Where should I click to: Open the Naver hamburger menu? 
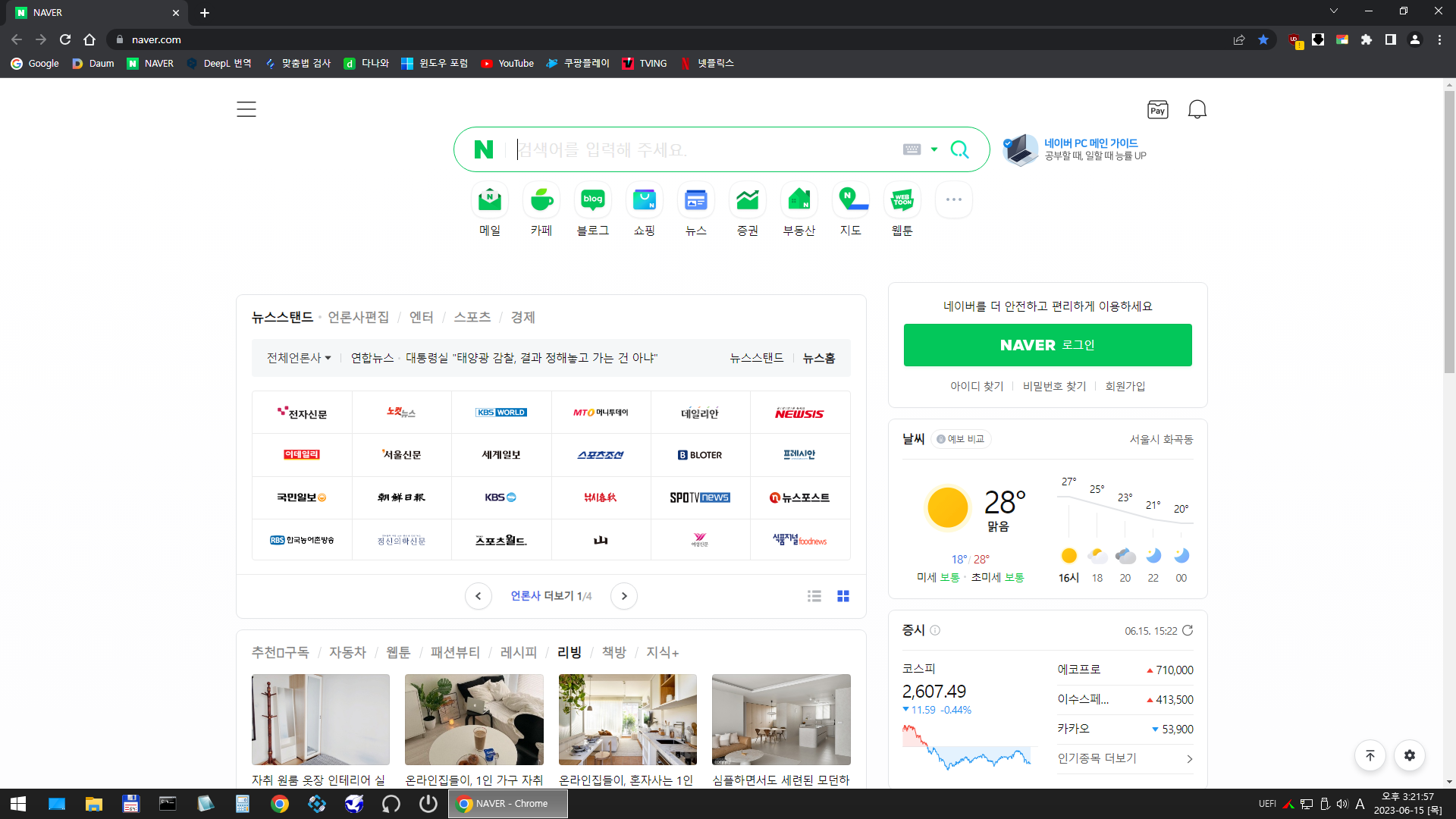[246, 109]
